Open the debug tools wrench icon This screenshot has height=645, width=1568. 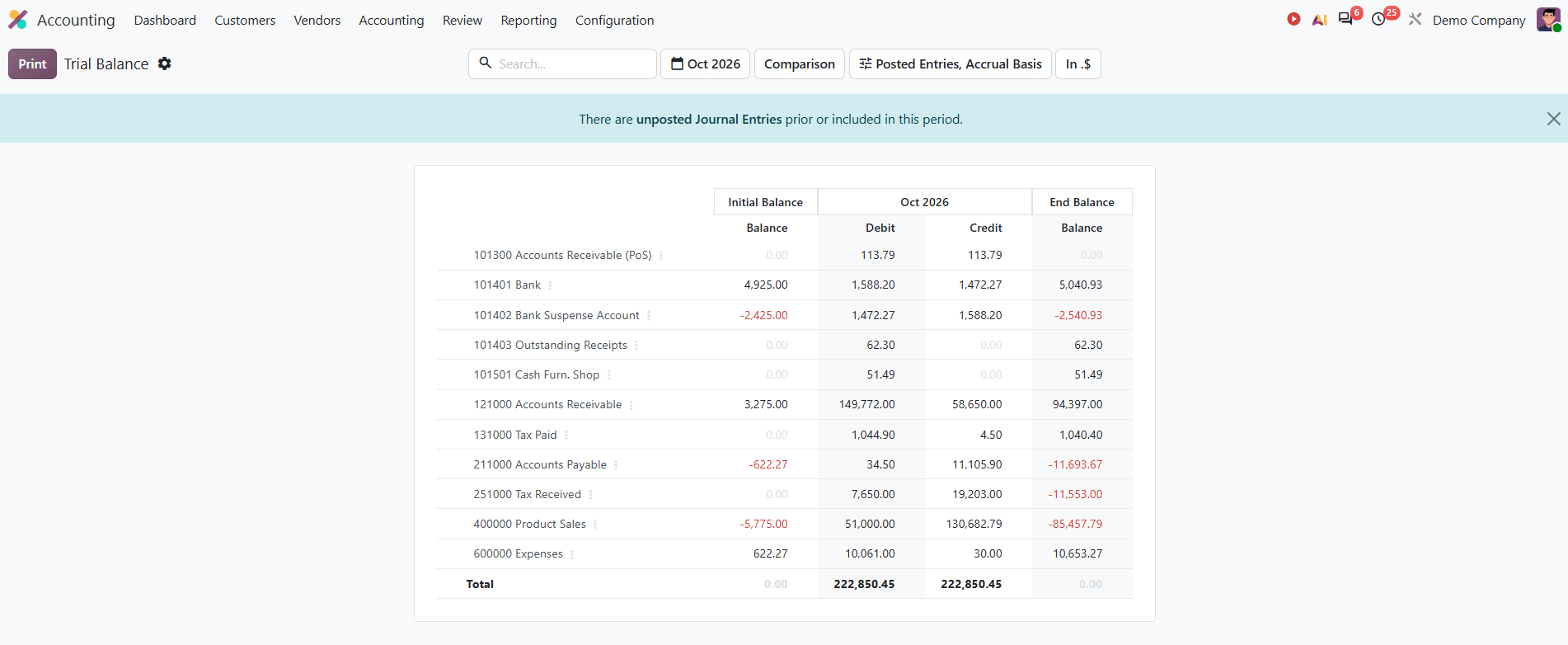point(1415,19)
